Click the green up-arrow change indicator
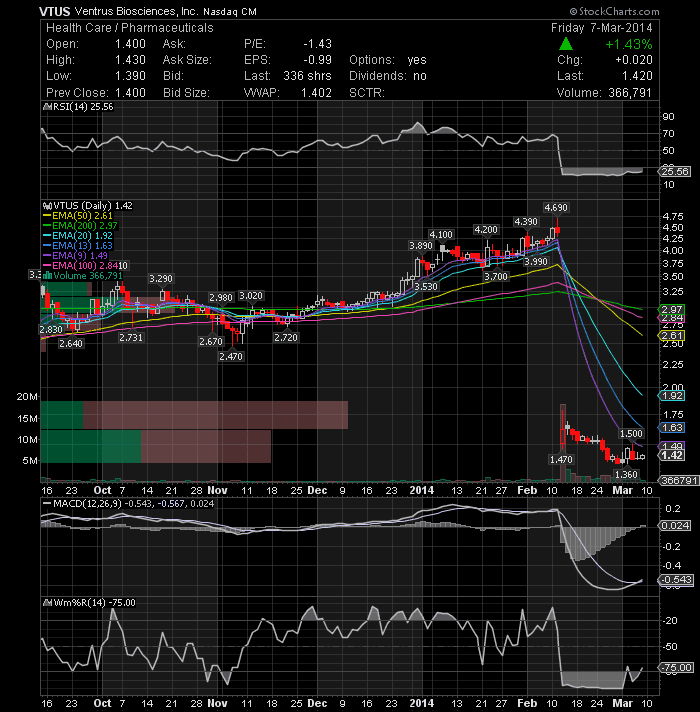This screenshot has height=712, width=700. click(x=566, y=44)
